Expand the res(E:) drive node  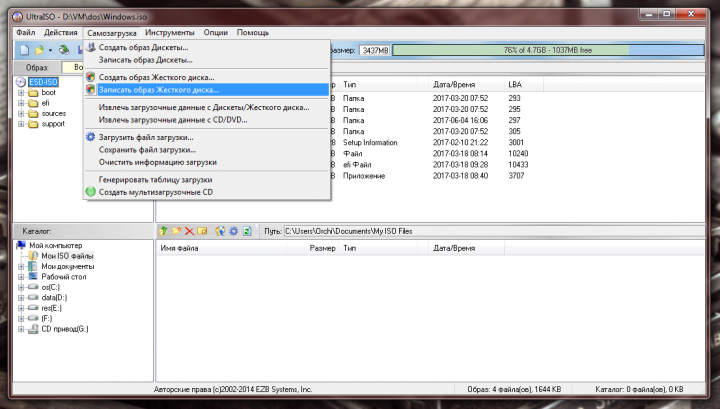21,308
